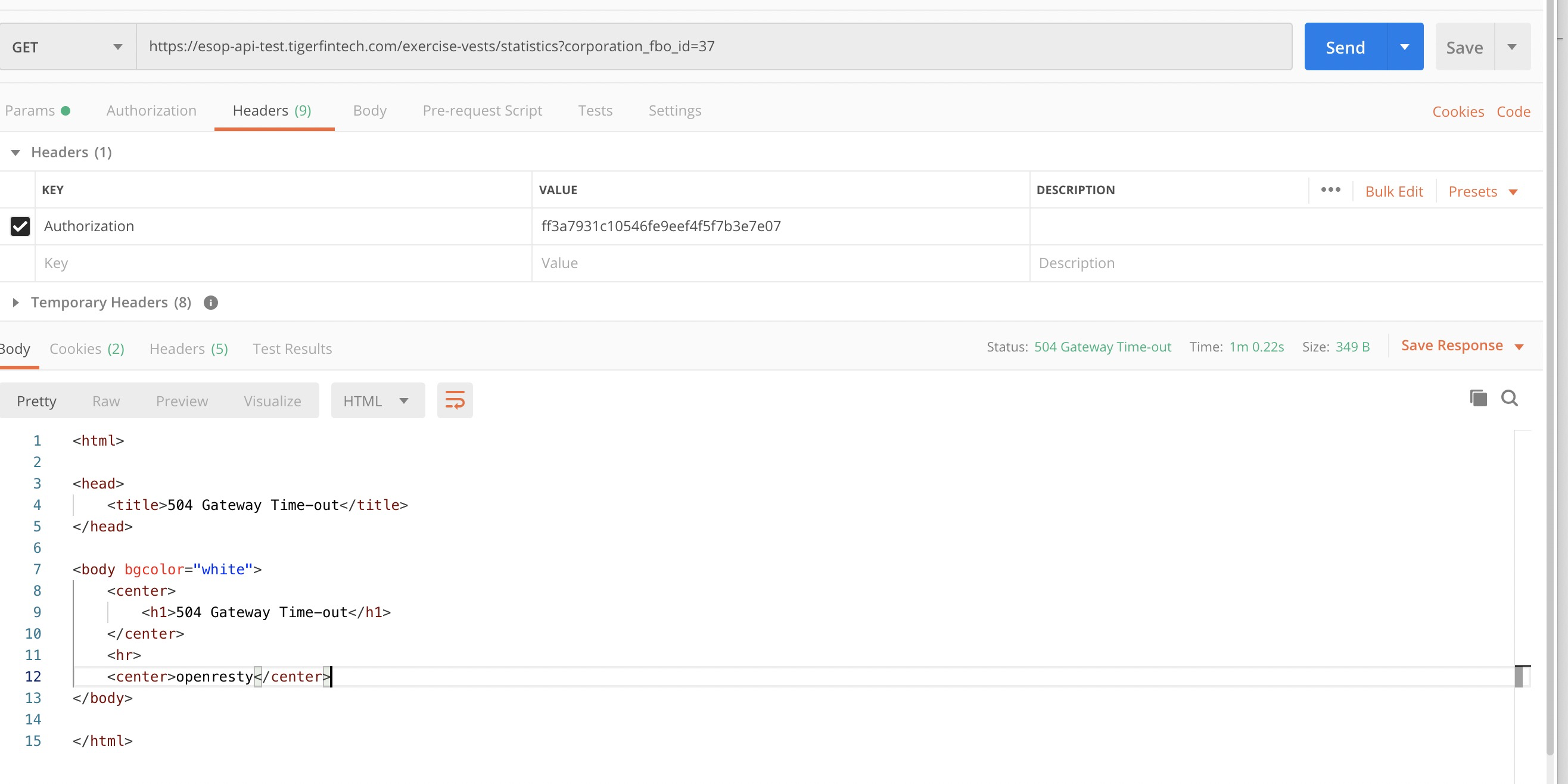The height and width of the screenshot is (784, 1568).
Task: Open the Presets dropdown
Action: [1483, 192]
